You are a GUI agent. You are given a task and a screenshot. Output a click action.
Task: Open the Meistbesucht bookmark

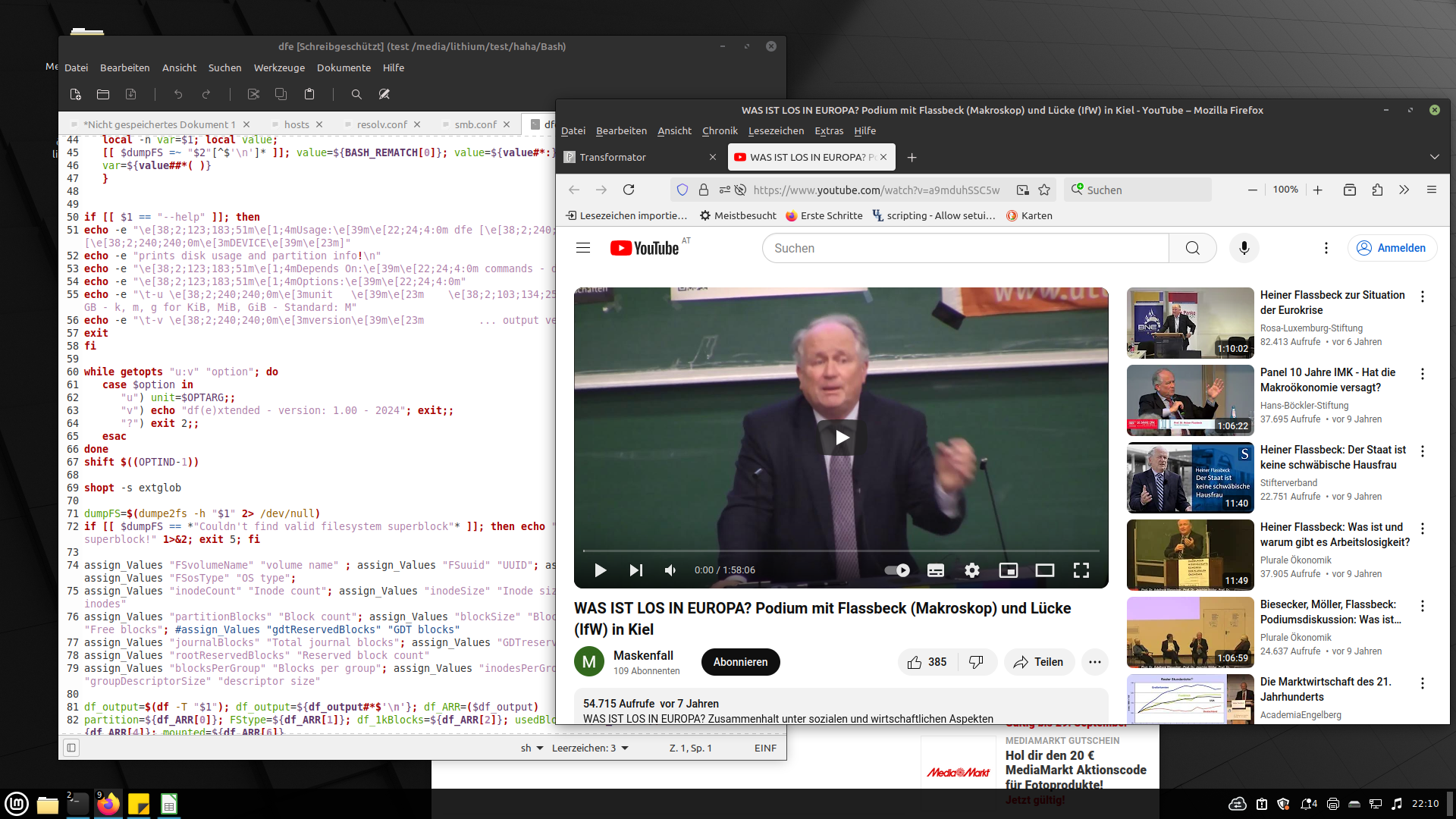point(738,216)
